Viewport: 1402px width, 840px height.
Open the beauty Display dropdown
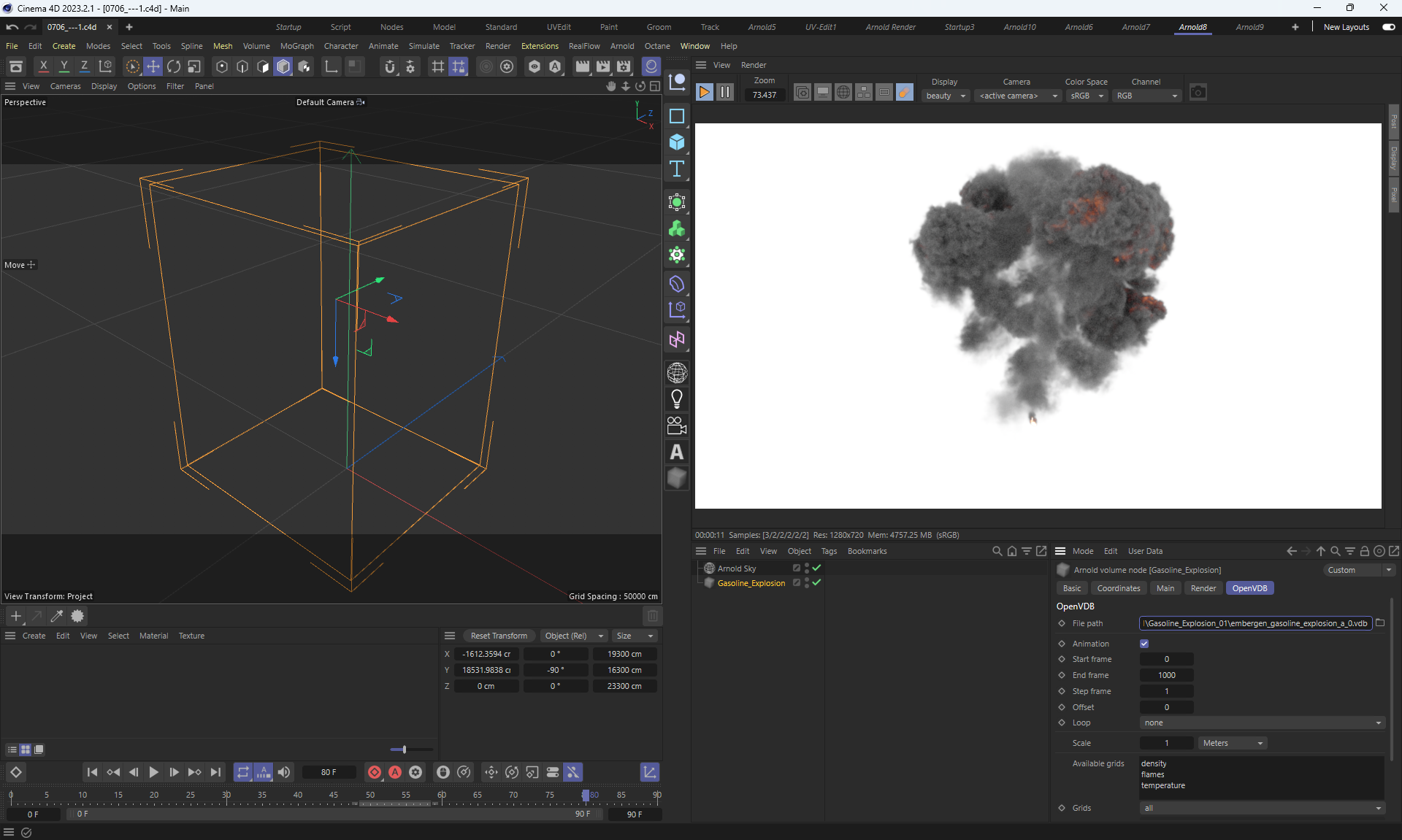945,96
